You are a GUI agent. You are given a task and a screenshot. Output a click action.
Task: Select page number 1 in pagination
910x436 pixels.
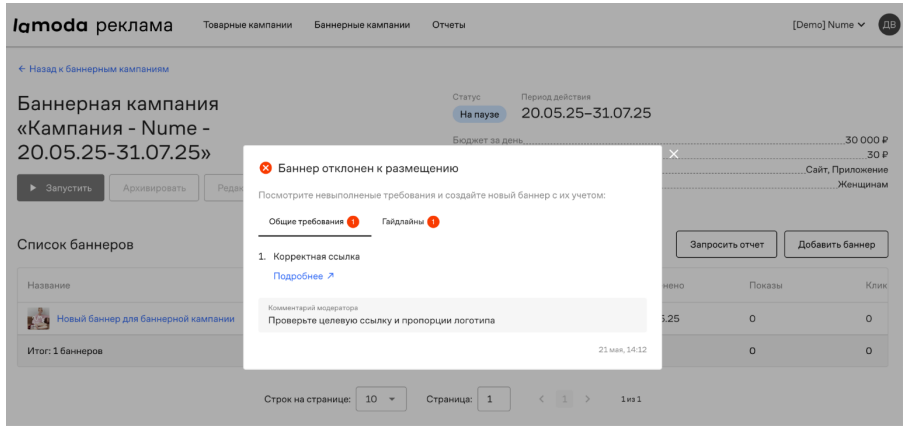click(564, 399)
